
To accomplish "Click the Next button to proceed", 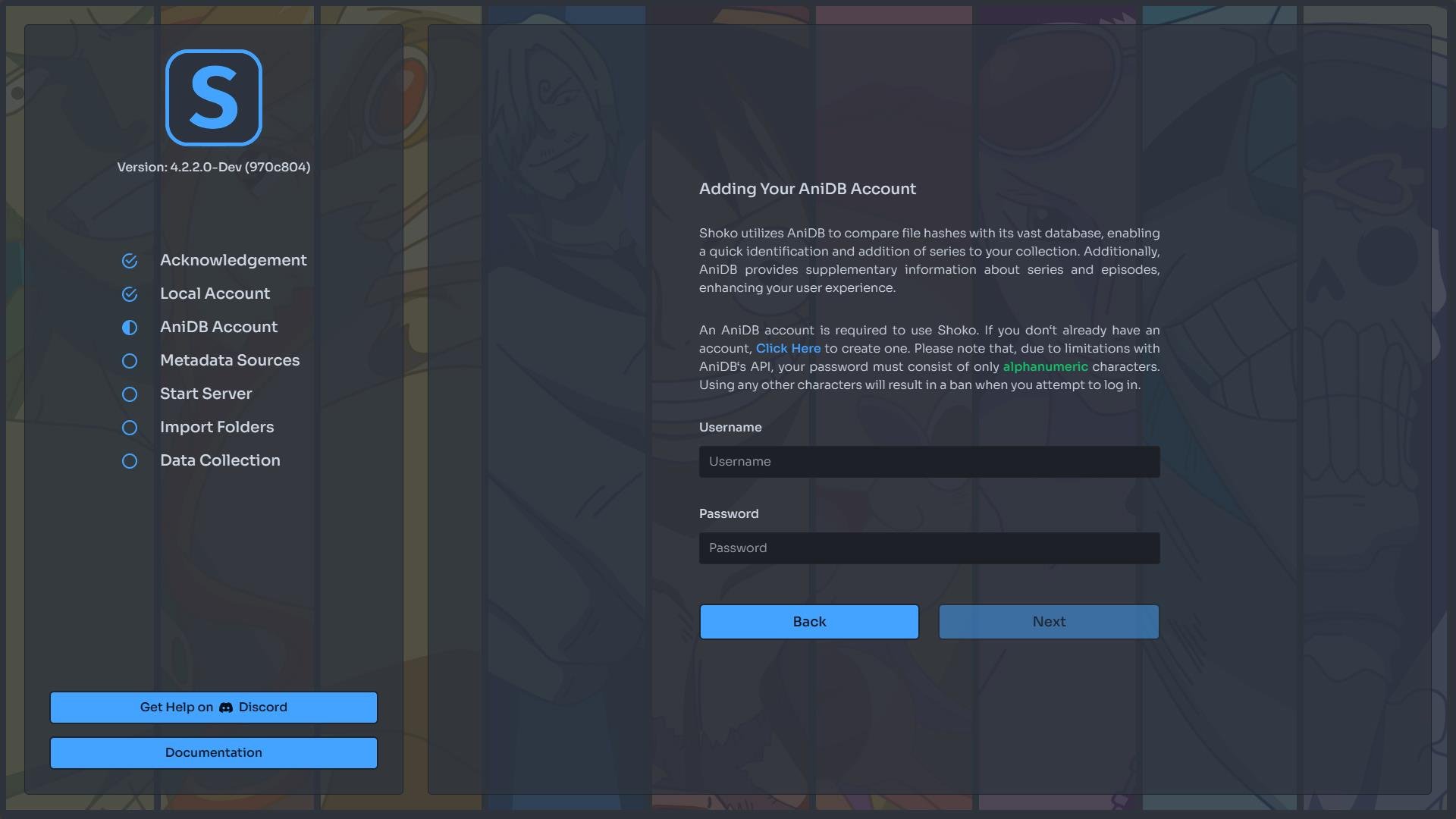I will [x=1049, y=621].
